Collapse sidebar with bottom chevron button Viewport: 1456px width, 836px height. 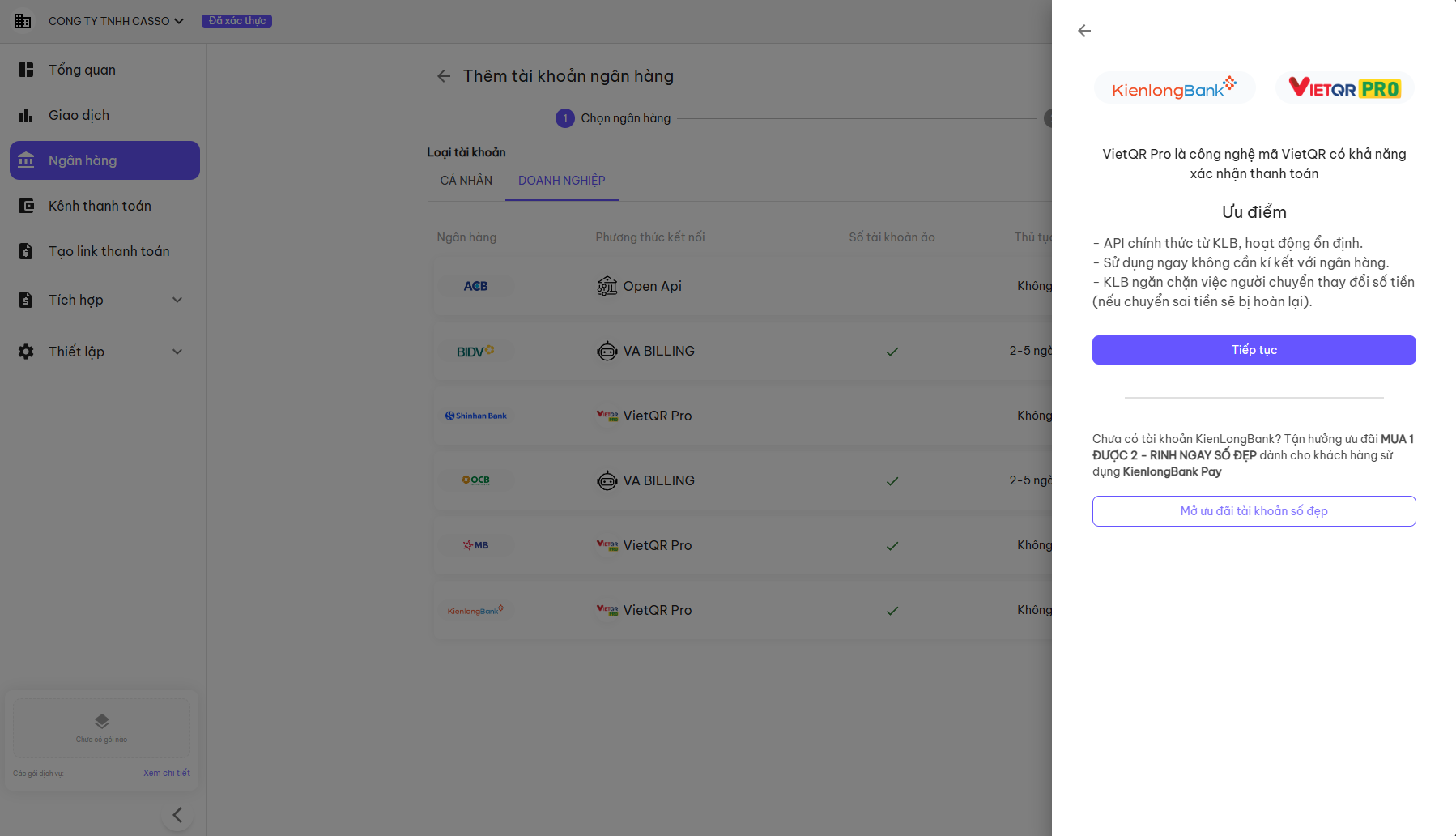tap(177, 814)
